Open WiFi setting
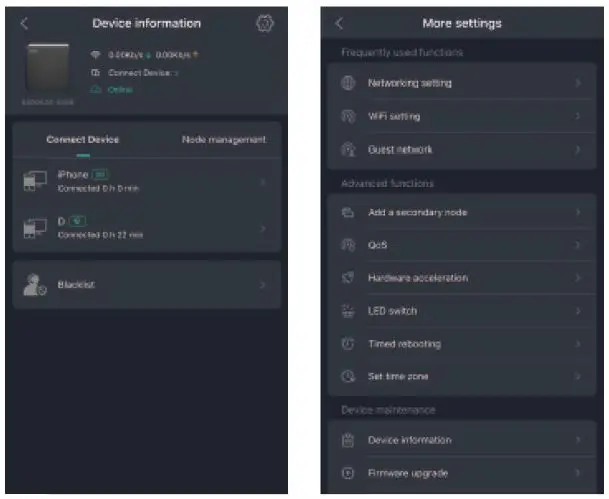Screen dimensions: 609x499 click(x=462, y=116)
